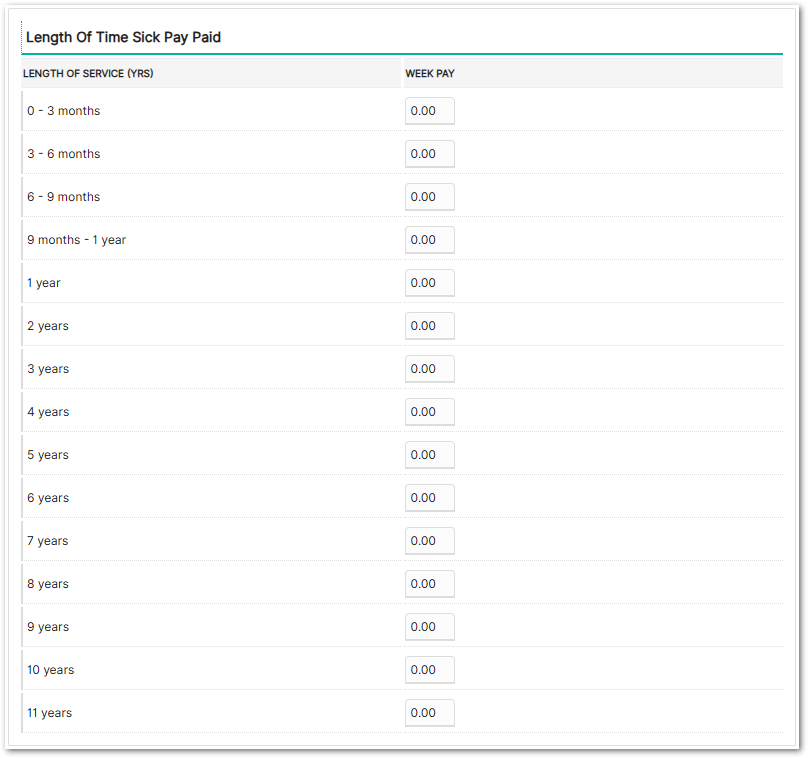Select the 6 years week pay field

[430, 498]
